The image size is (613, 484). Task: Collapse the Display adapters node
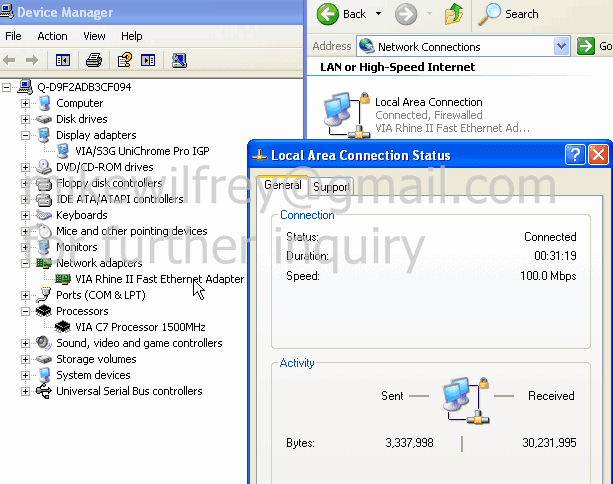(x=25, y=135)
